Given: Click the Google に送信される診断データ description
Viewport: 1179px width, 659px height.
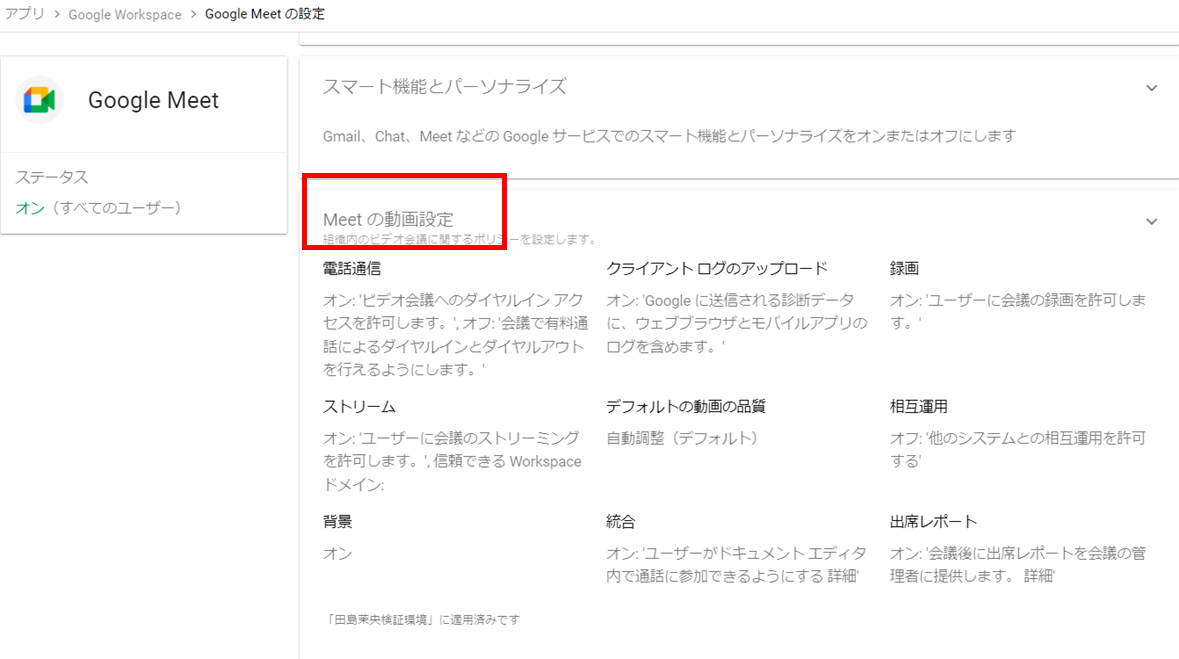Looking at the screenshot, I should pyautogui.click(x=737, y=323).
